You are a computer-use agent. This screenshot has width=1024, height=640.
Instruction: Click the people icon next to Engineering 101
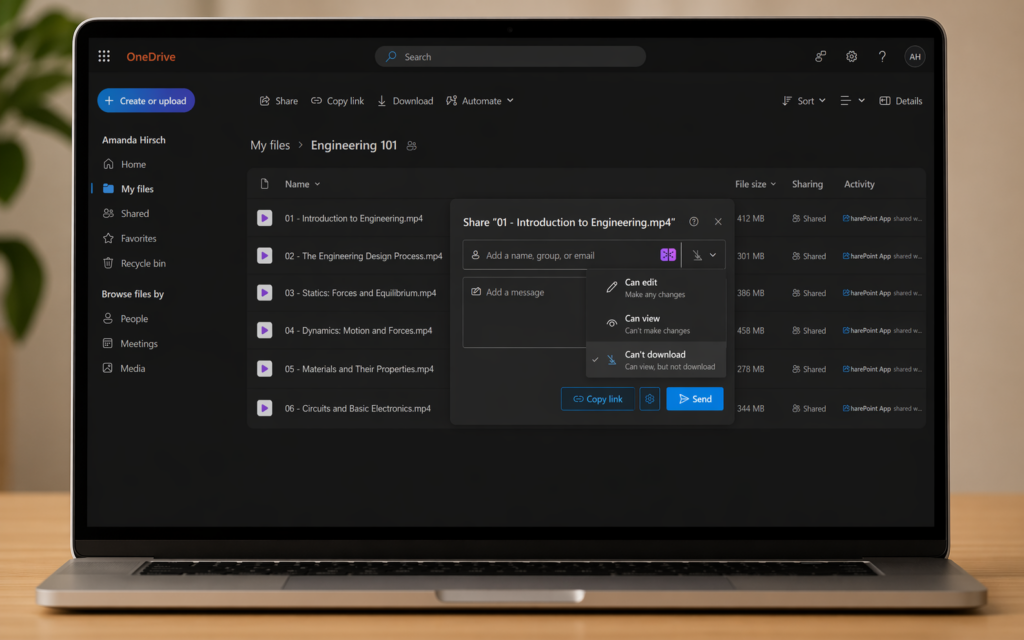click(x=410, y=145)
